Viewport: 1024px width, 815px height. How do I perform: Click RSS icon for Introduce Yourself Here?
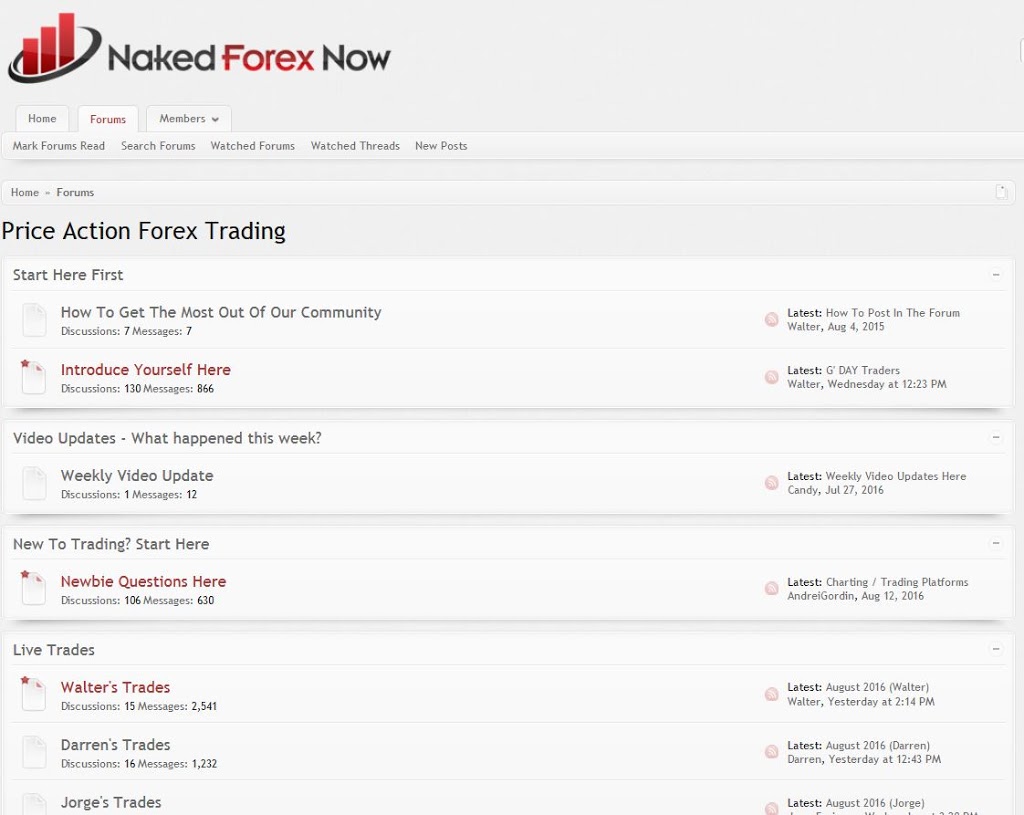tap(771, 377)
